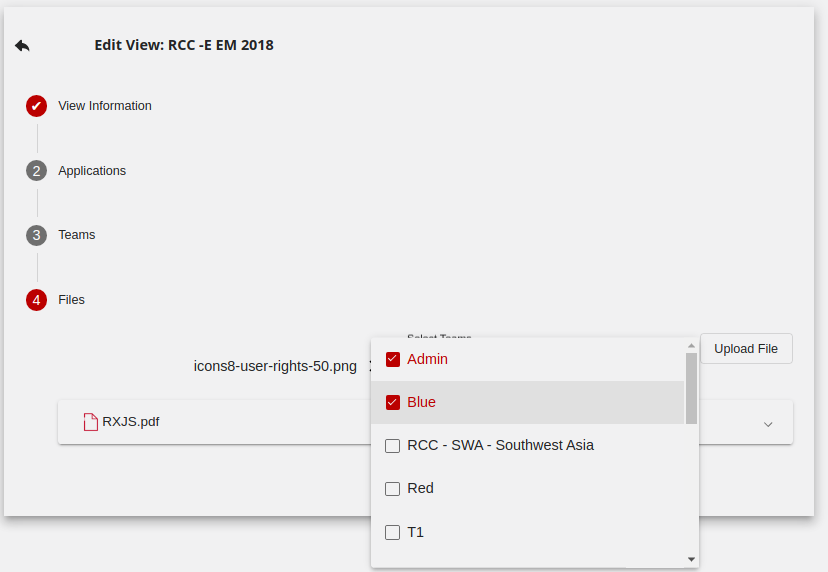
Task: Click the View Information checkmark step icon
Action: pos(37,106)
